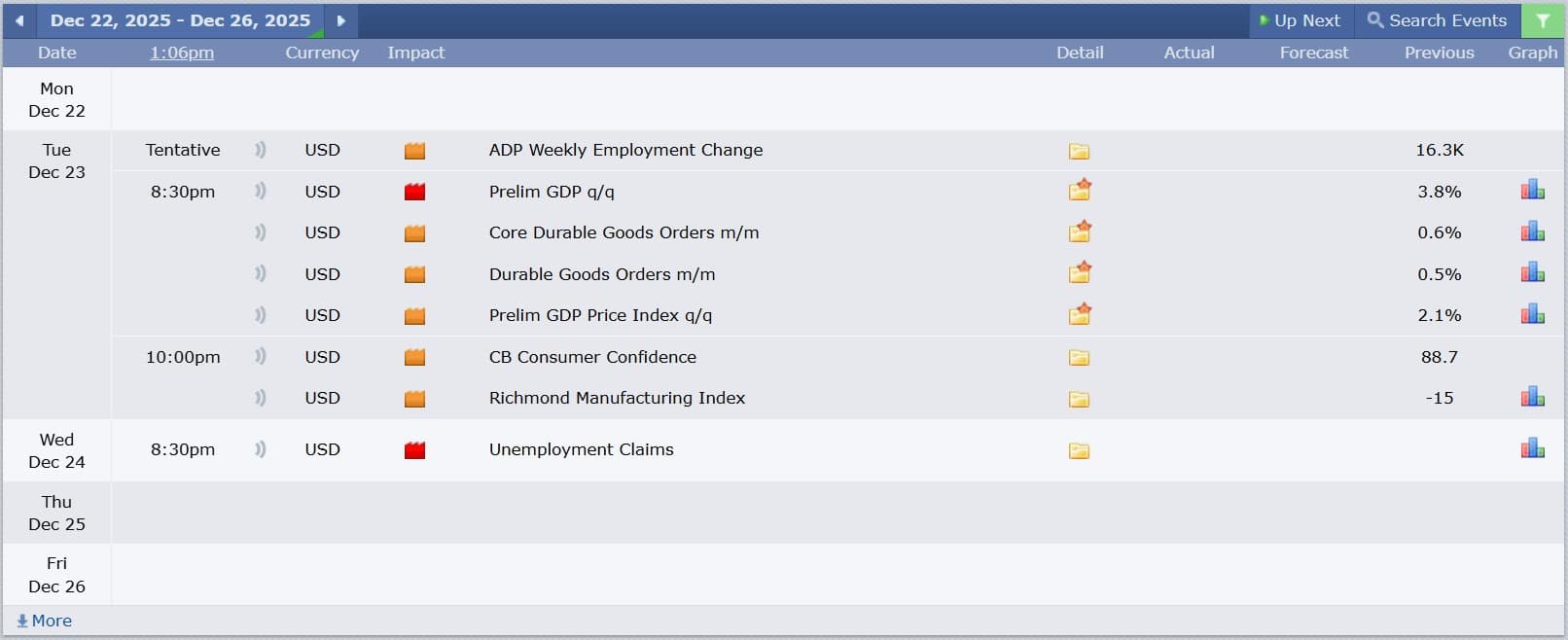The height and width of the screenshot is (640, 1568).
Task: Toggle sound alert for Unemployment Claims row
Action: click(x=260, y=449)
